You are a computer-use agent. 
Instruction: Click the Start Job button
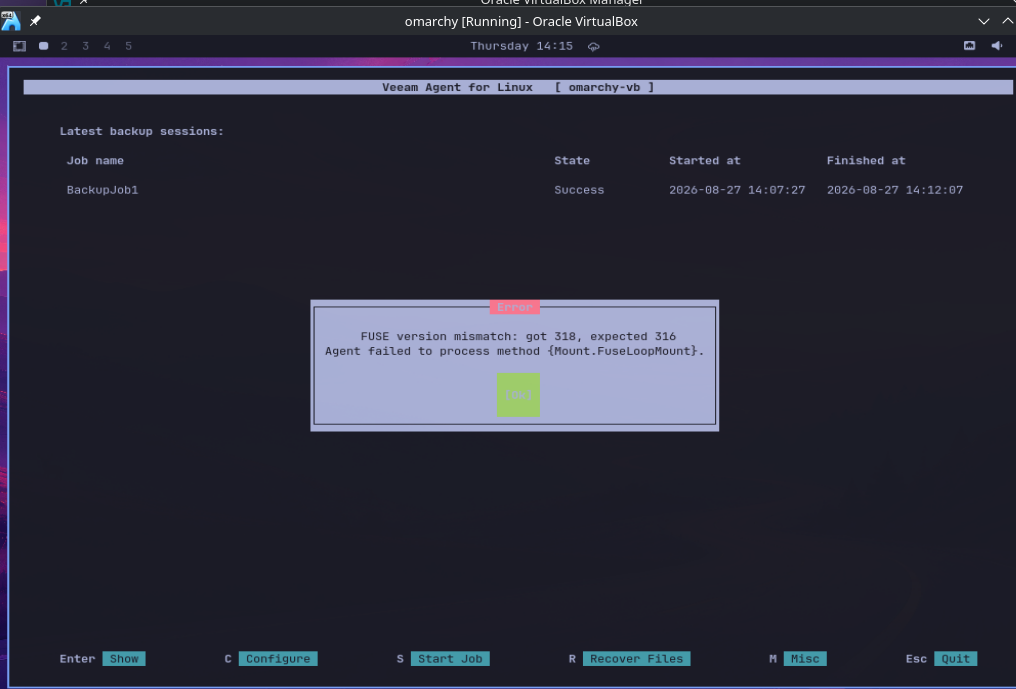pos(450,659)
